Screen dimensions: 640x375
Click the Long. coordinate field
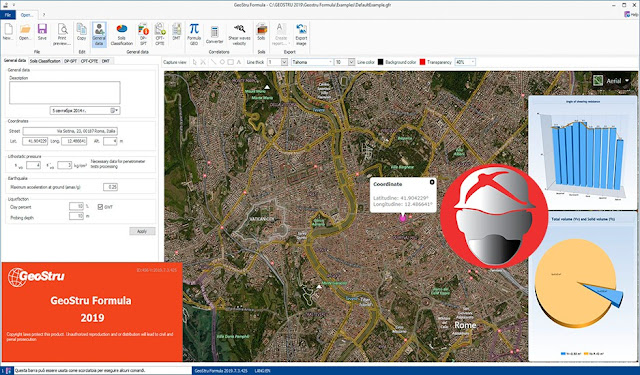coord(74,141)
